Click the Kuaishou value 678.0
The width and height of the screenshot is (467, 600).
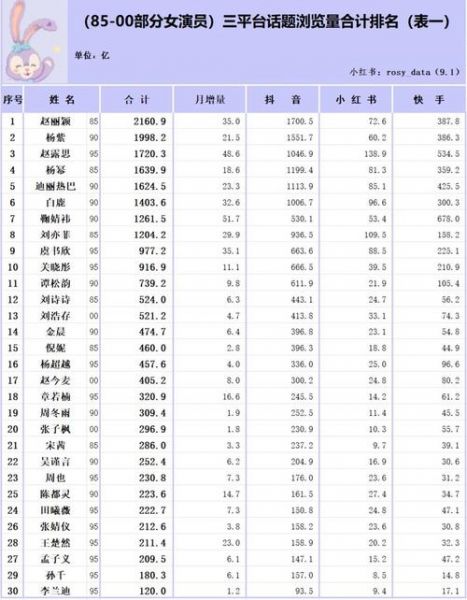pyautogui.click(x=448, y=218)
